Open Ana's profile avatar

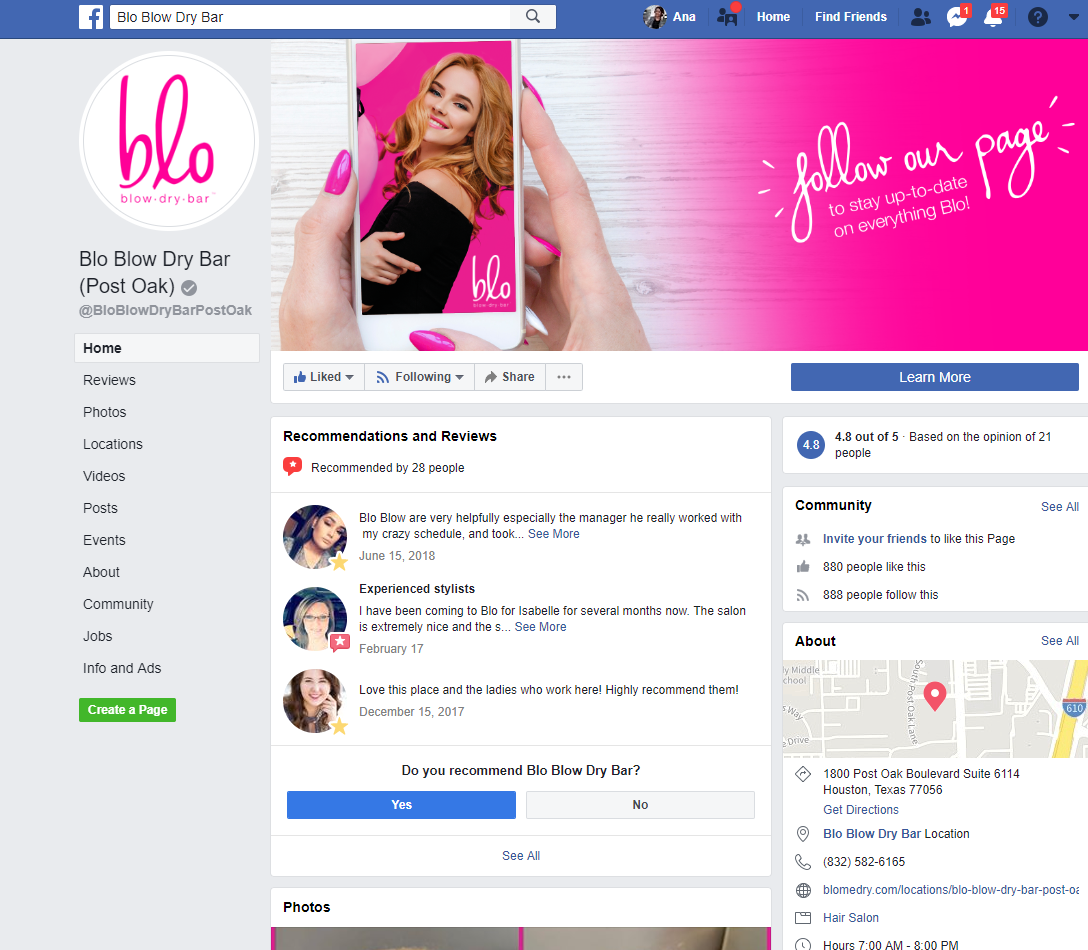pyautogui.click(x=654, y=17)
